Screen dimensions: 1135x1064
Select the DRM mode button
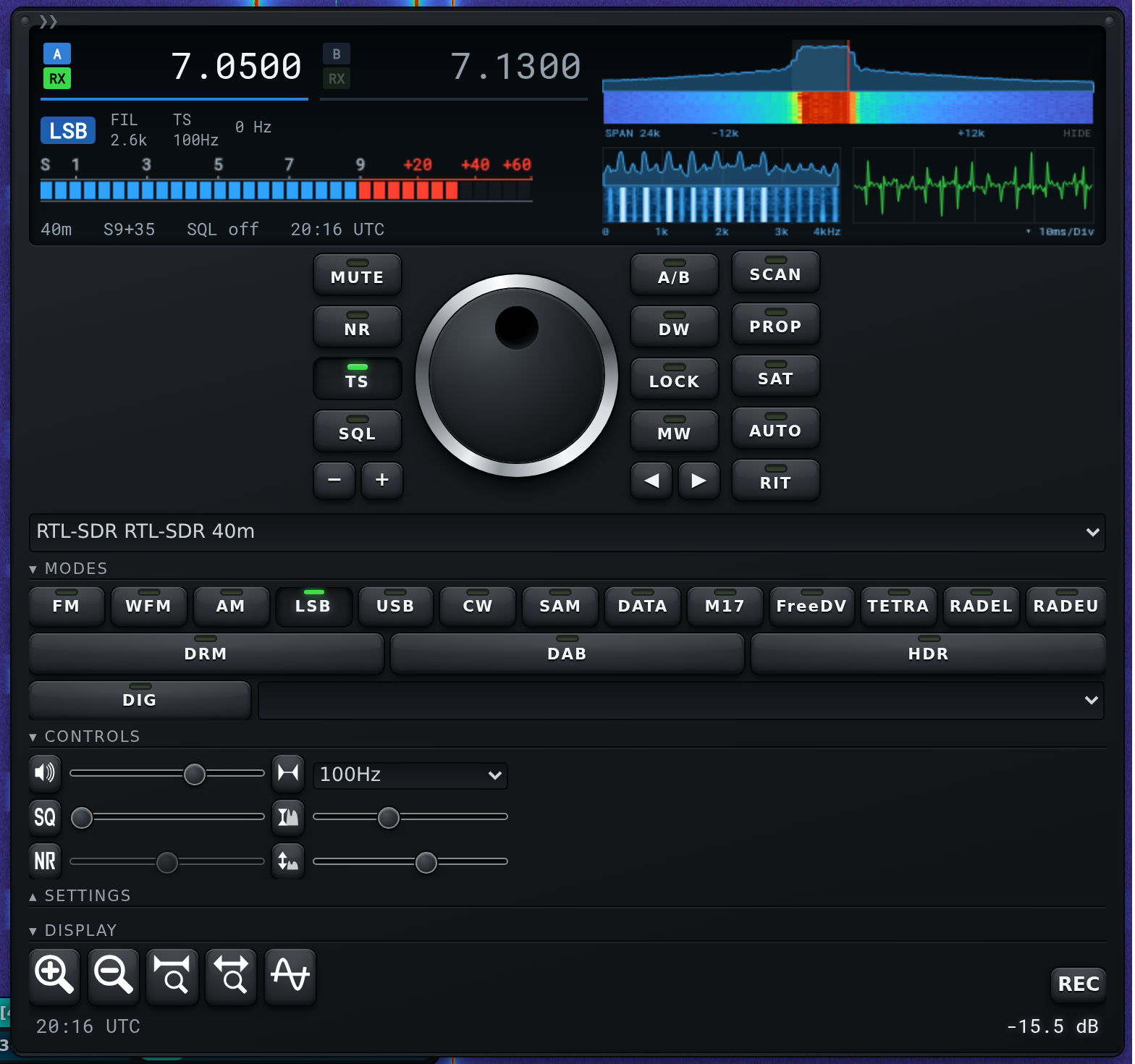[x=206, y=654]
